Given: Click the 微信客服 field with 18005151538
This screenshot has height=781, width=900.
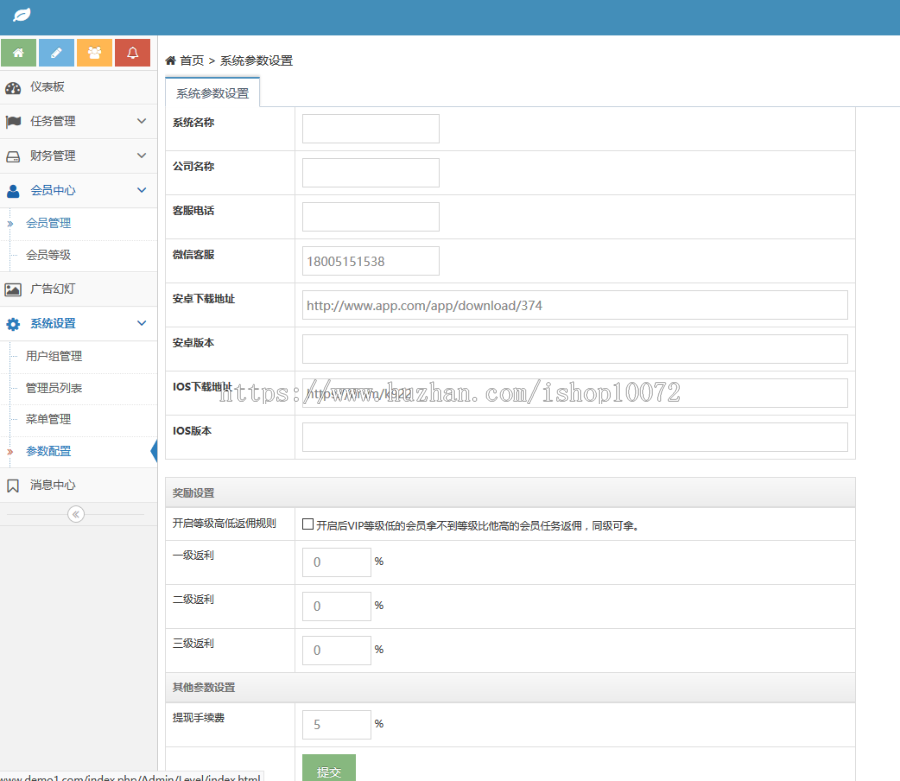Looking at the screenshot, I should 371,261.
